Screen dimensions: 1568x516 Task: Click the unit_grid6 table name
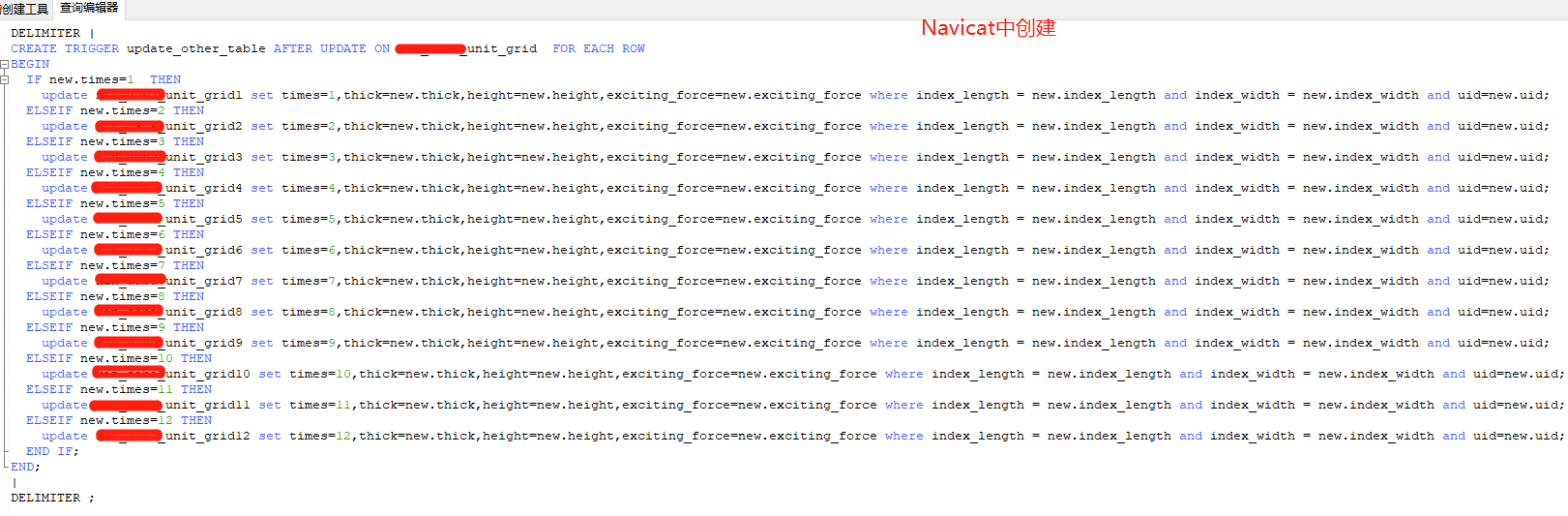pyautogui.click(x=204, y=250)
